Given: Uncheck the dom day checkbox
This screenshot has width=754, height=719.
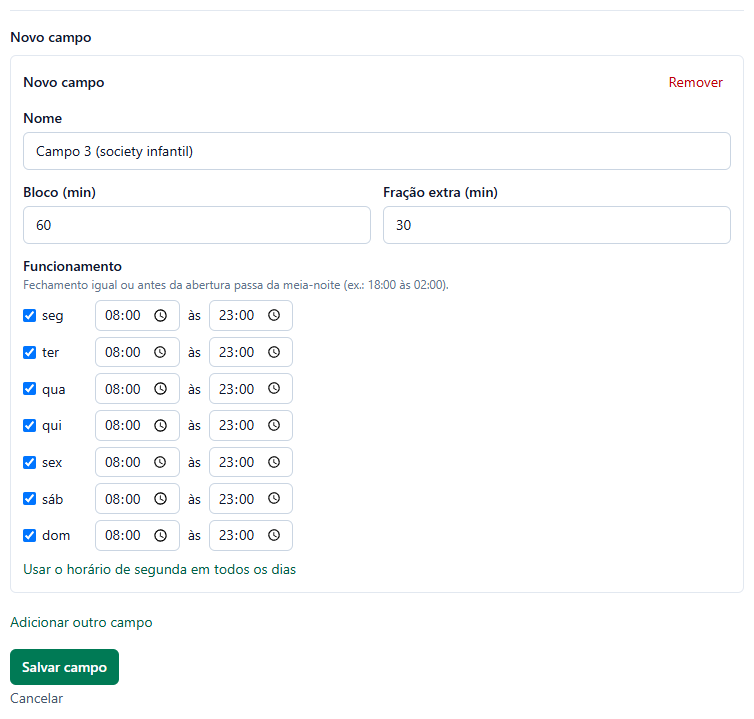Looking at the screenshot, I should coord(29,536).
